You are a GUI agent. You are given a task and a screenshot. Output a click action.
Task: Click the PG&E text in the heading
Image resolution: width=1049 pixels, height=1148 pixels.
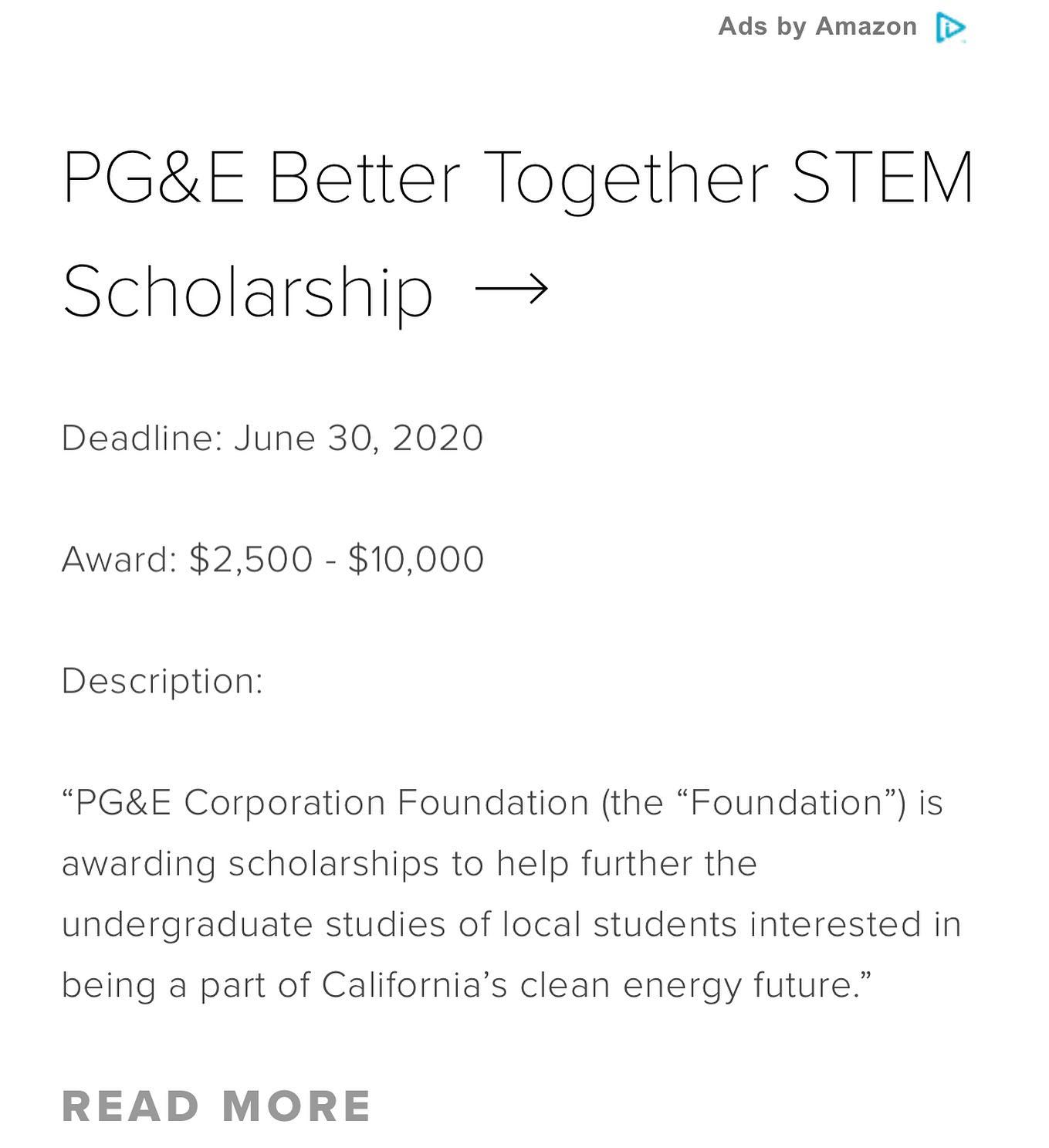(x=154, y=178)
